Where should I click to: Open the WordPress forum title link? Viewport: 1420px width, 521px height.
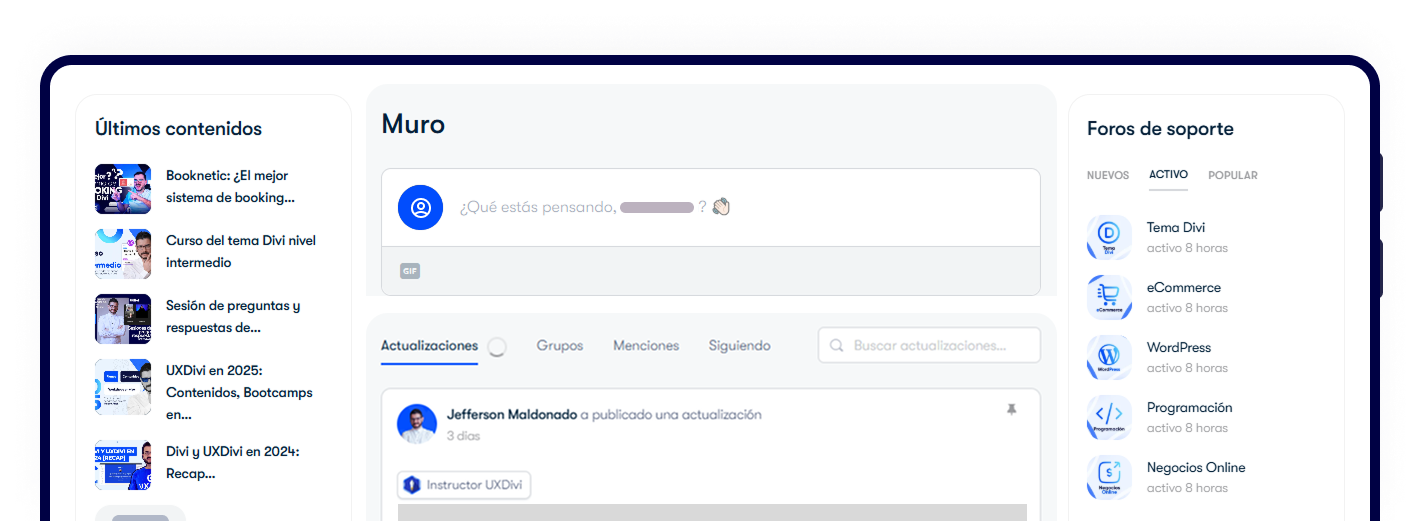click(1179, 348)
